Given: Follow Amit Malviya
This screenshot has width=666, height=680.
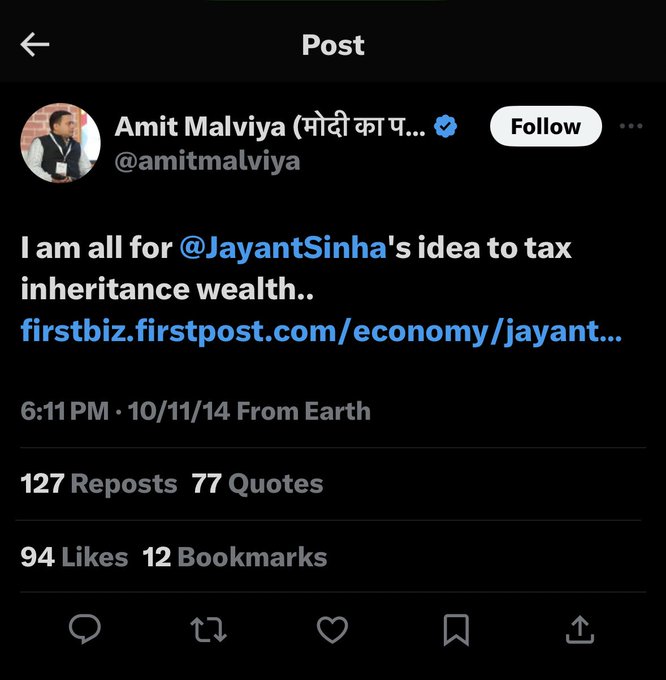Looking at the screenshot, I should [x=545, y=127].
